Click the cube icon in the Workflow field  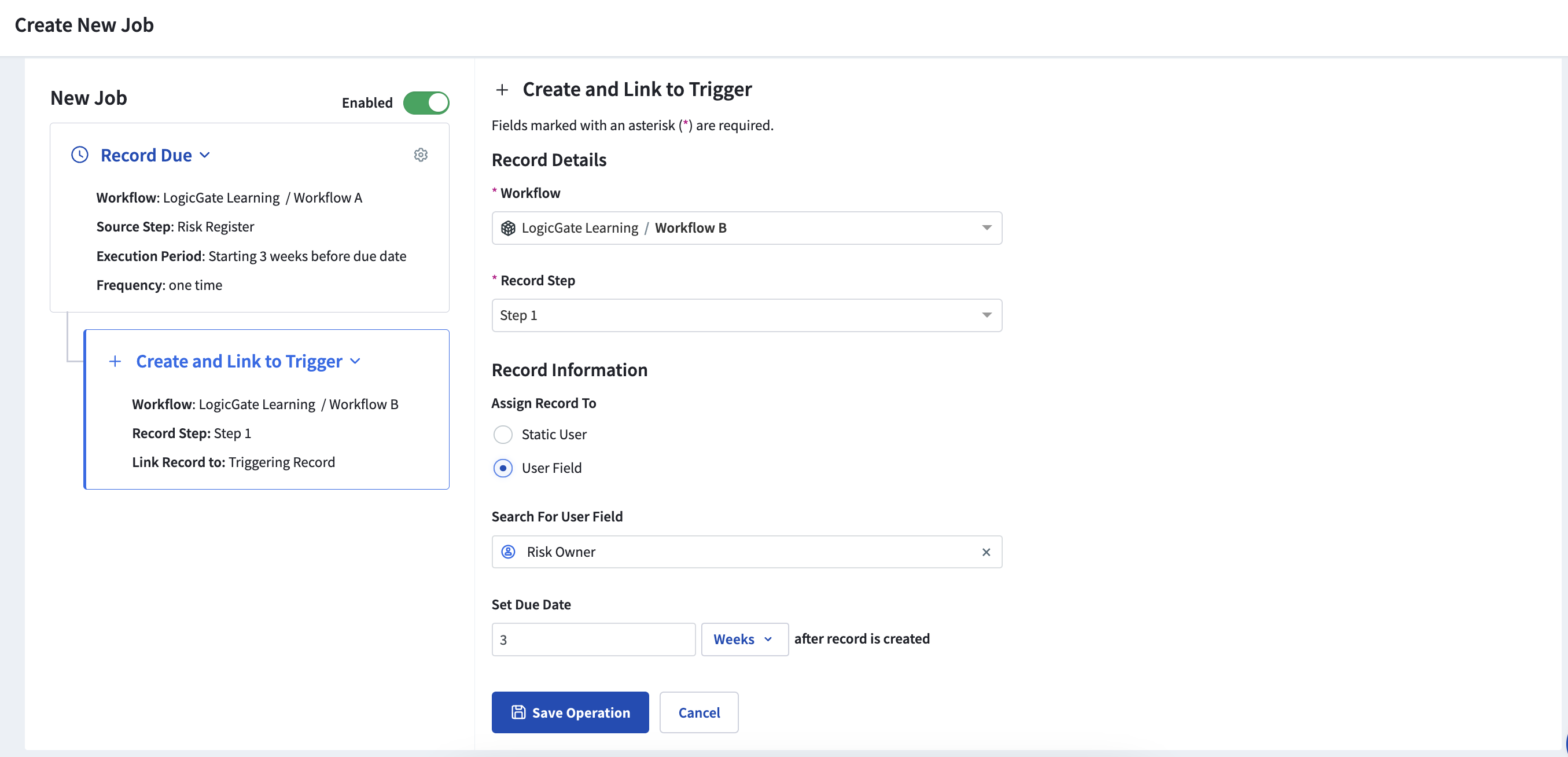508,228
